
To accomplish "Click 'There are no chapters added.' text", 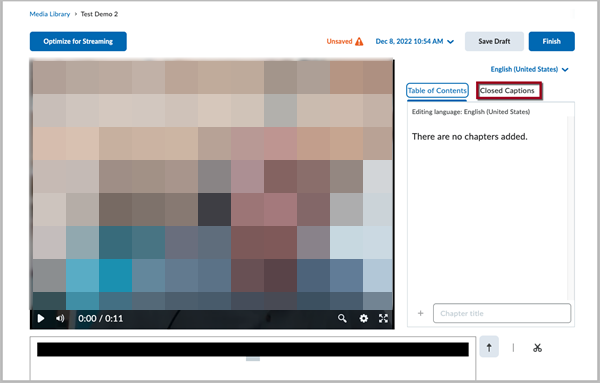I will 470,137.
